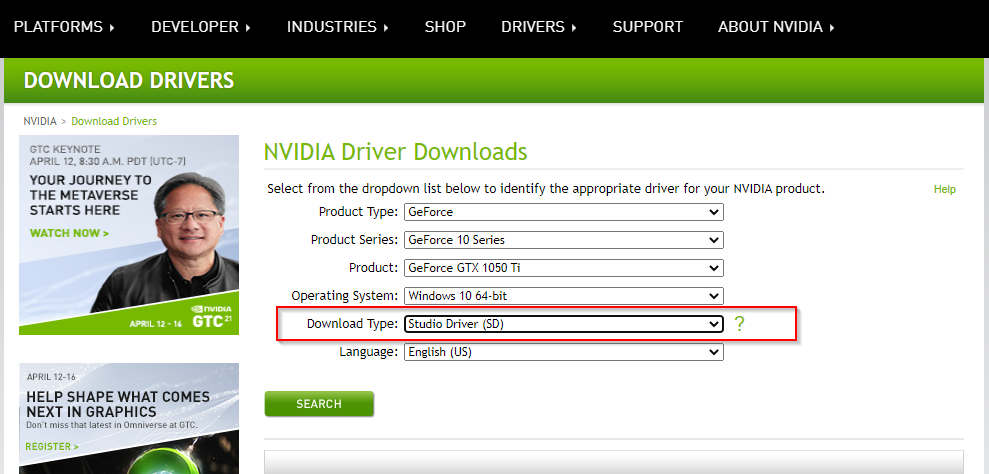The height and width of the screenshot is (474, 989).
Task: Open the Product Series dropdown
Action: (564, 240)
